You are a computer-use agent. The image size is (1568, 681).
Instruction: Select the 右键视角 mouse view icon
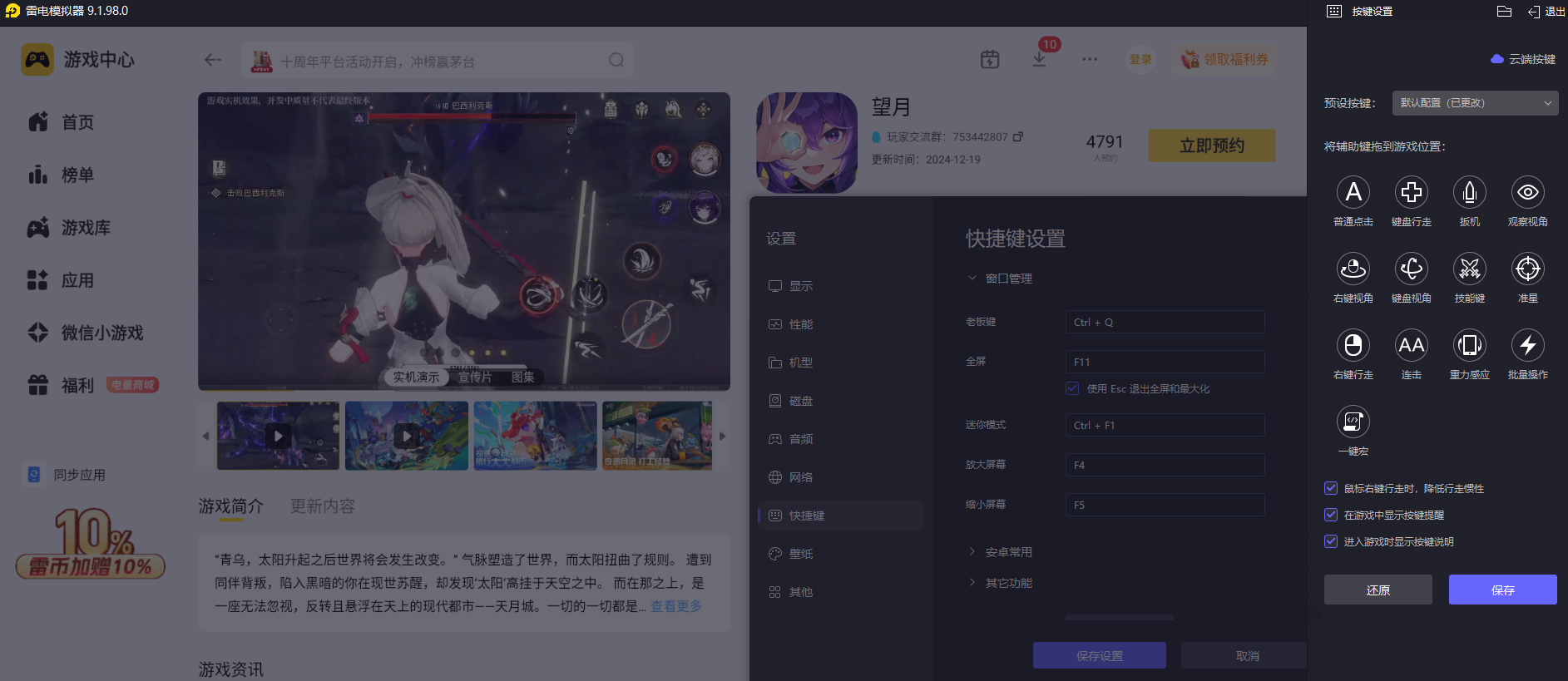point(1353,269)
